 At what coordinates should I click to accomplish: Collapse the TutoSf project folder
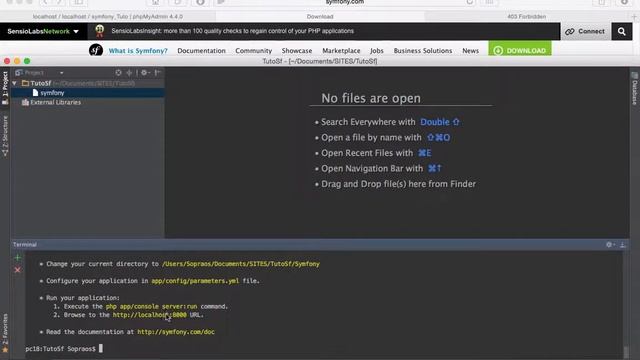15,83
